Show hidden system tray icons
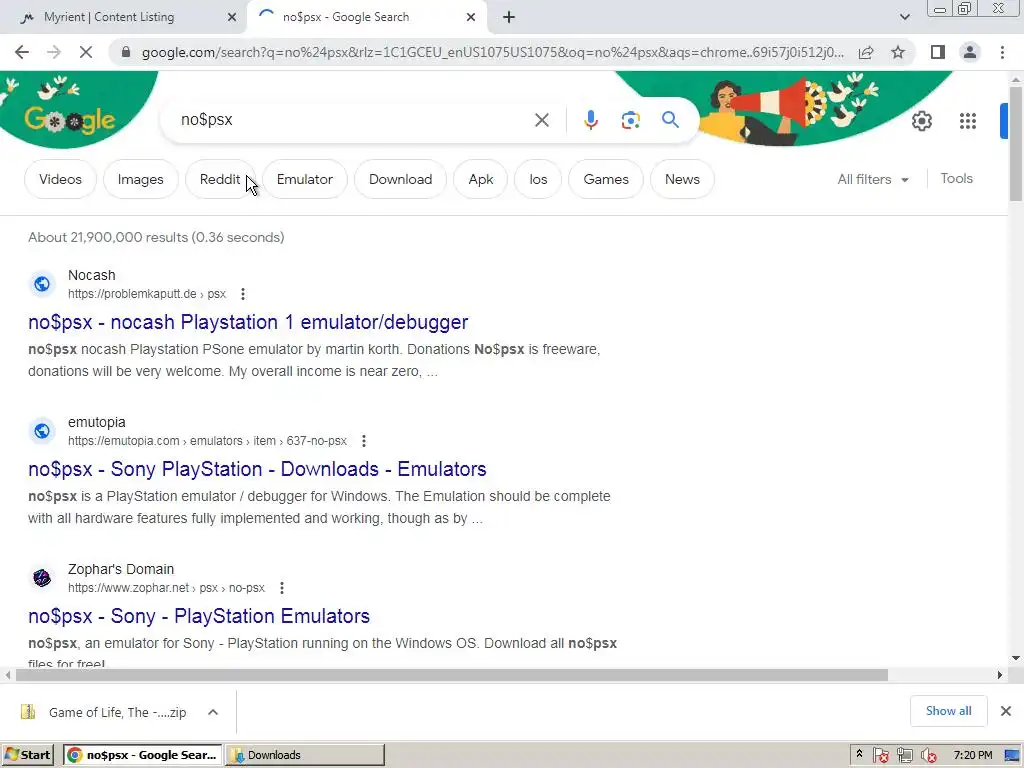1024x768 pixels. [x=859, y=754]
